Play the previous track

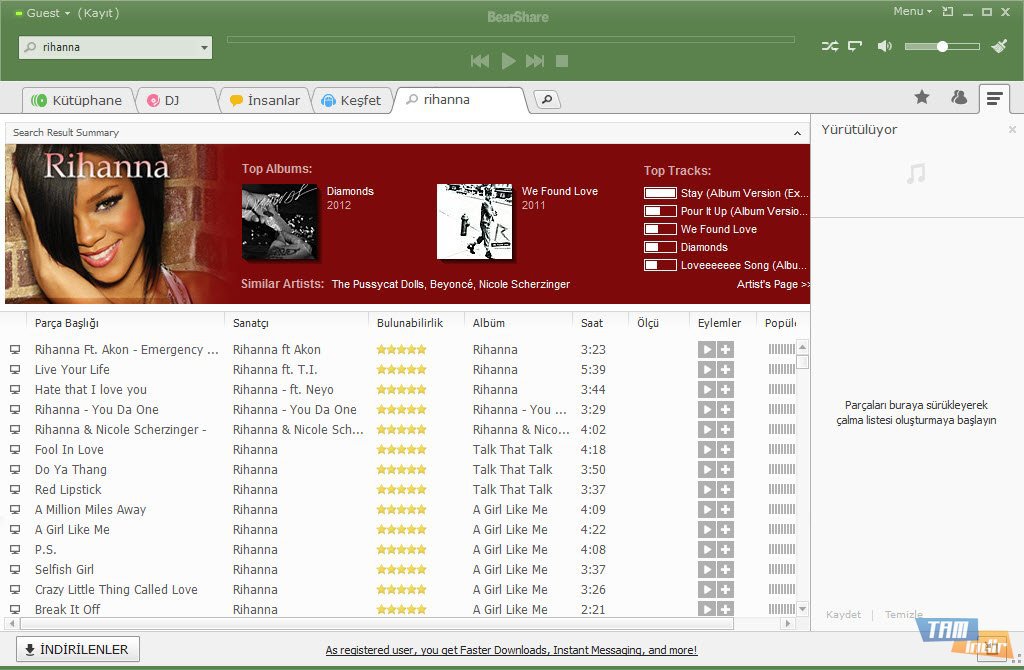point(480,61)
